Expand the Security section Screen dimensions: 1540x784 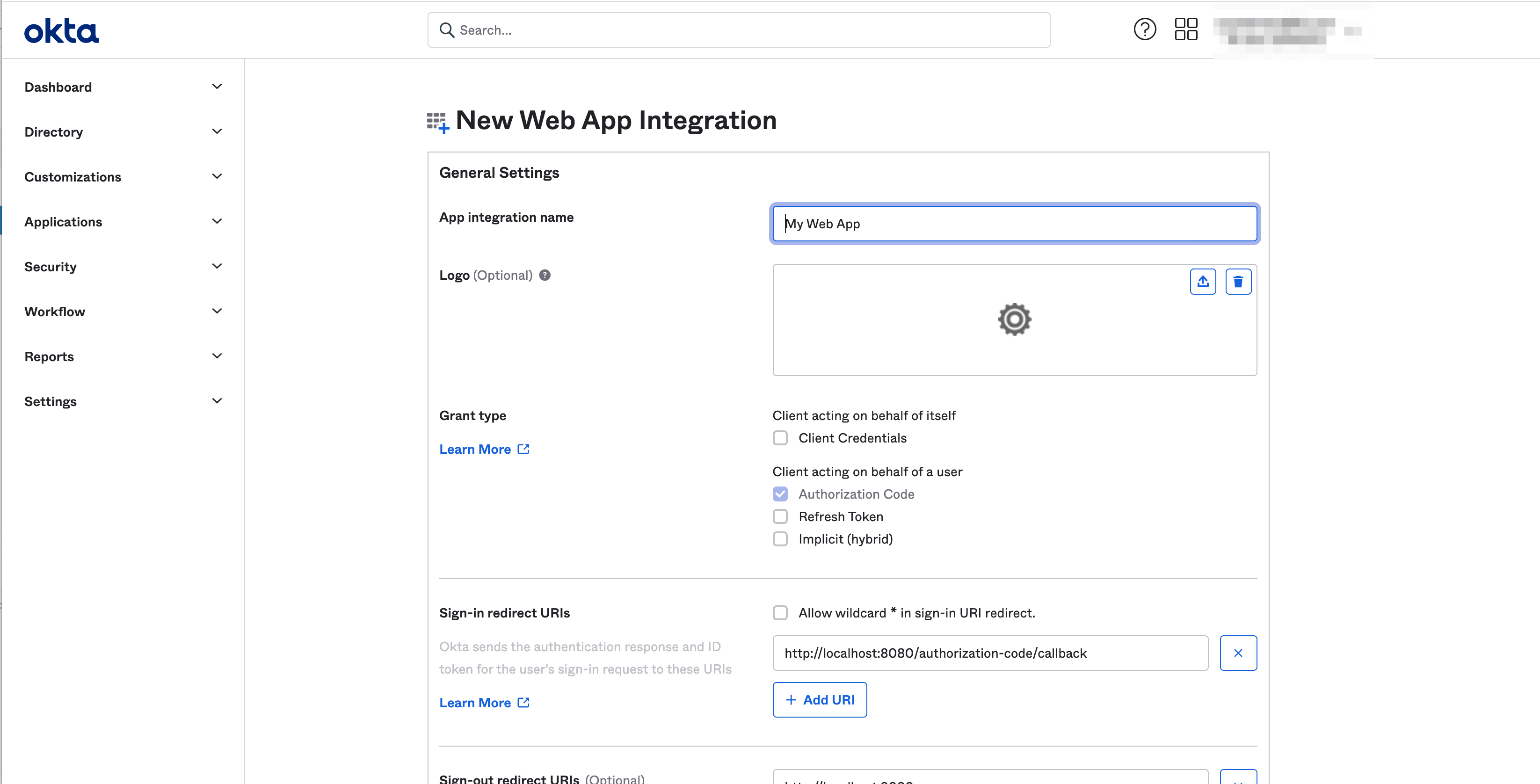(50, 266)
